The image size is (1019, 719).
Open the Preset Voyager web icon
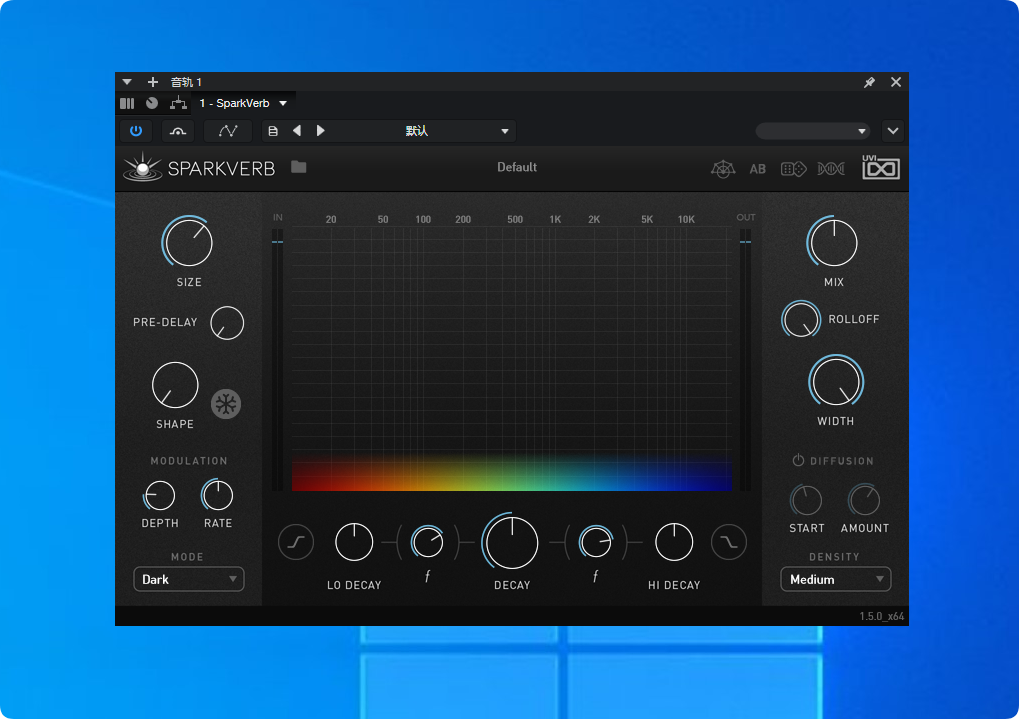coord(723,169)
